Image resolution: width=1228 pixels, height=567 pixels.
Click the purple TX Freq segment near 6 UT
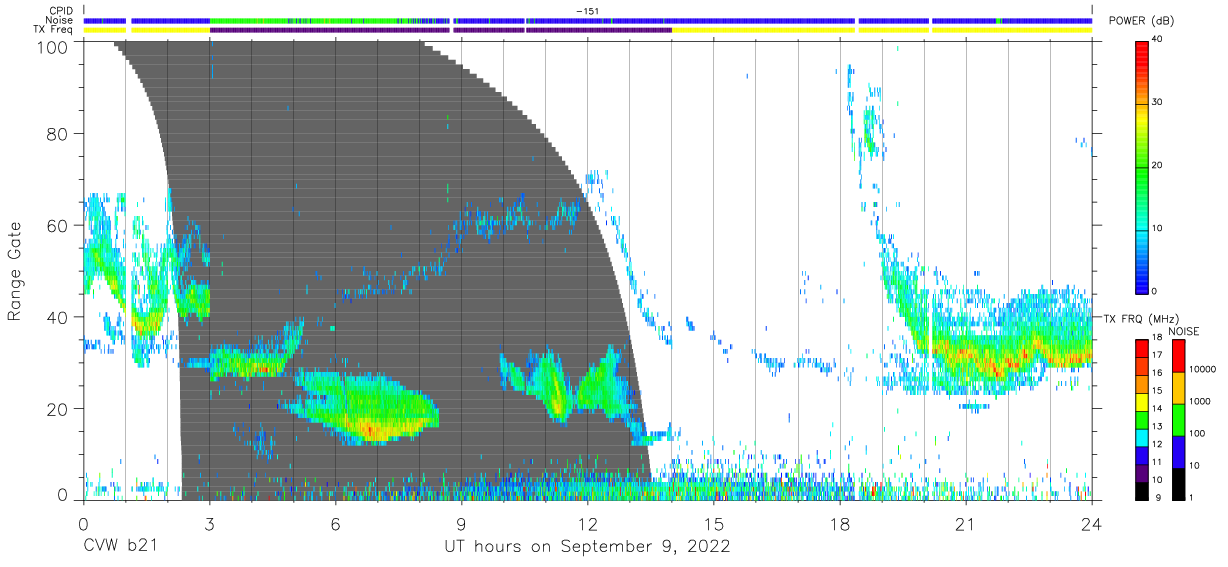pyautogui.click(x=330, y=30)
